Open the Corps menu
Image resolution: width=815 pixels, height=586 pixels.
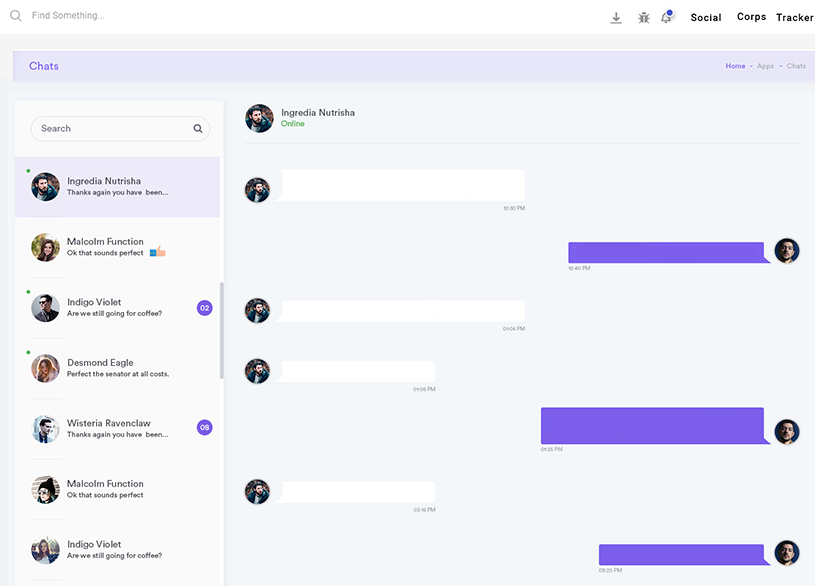click(x=751, y=17)
